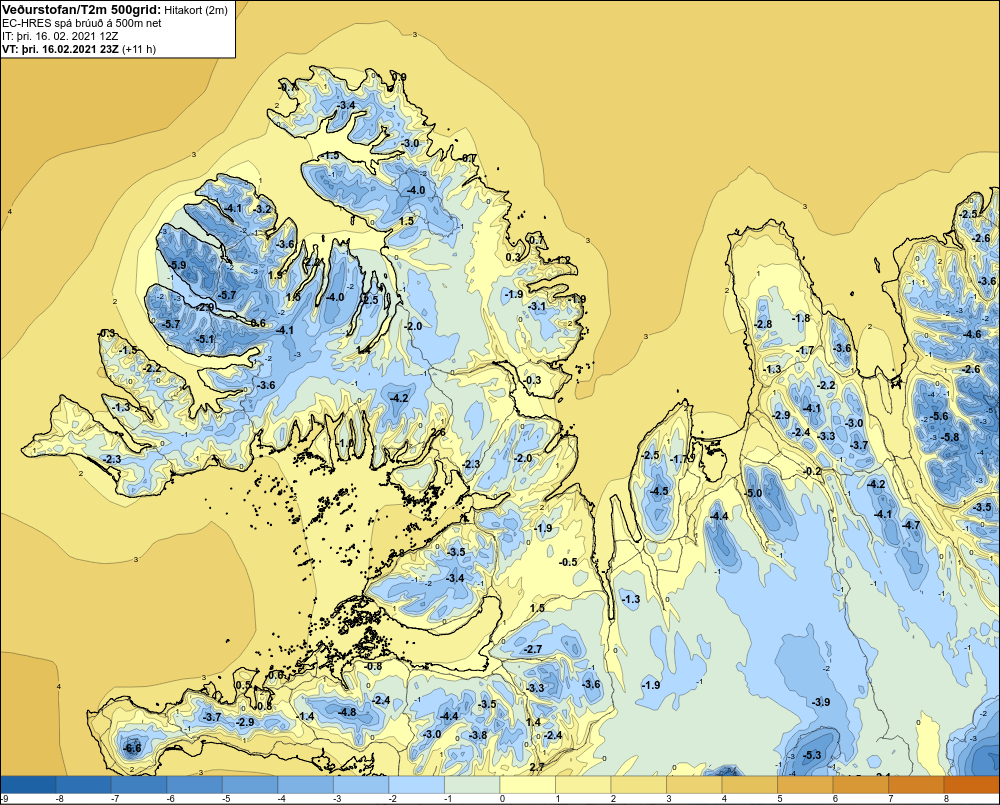Screen dimensions: 1000x805
Task: Click the -0.2 temperature value
Action: [812, 471]
